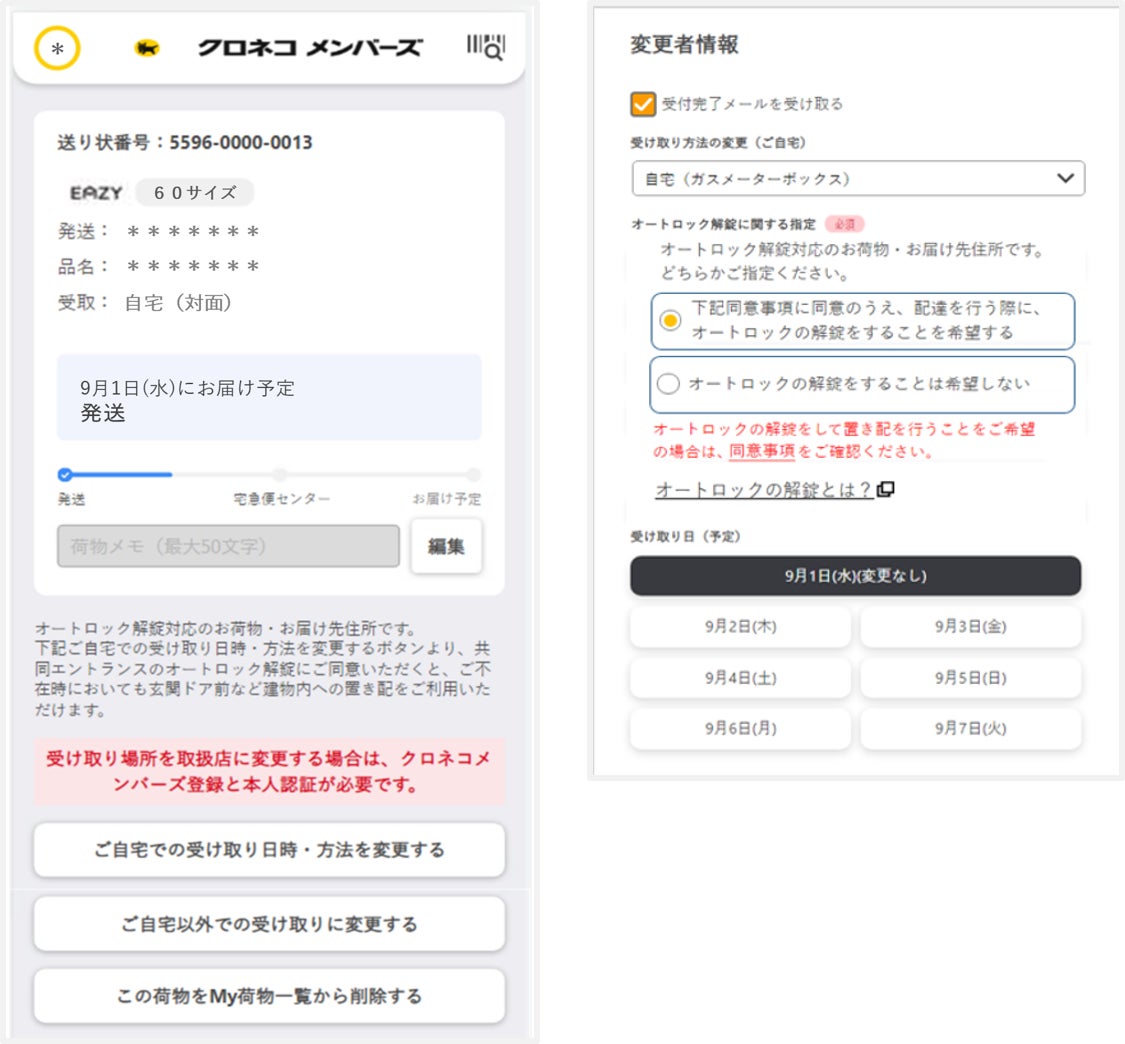The image size is (1125, 1044).
Task: Click the 荷物メモ input field
Action: [x=228, y=546]
